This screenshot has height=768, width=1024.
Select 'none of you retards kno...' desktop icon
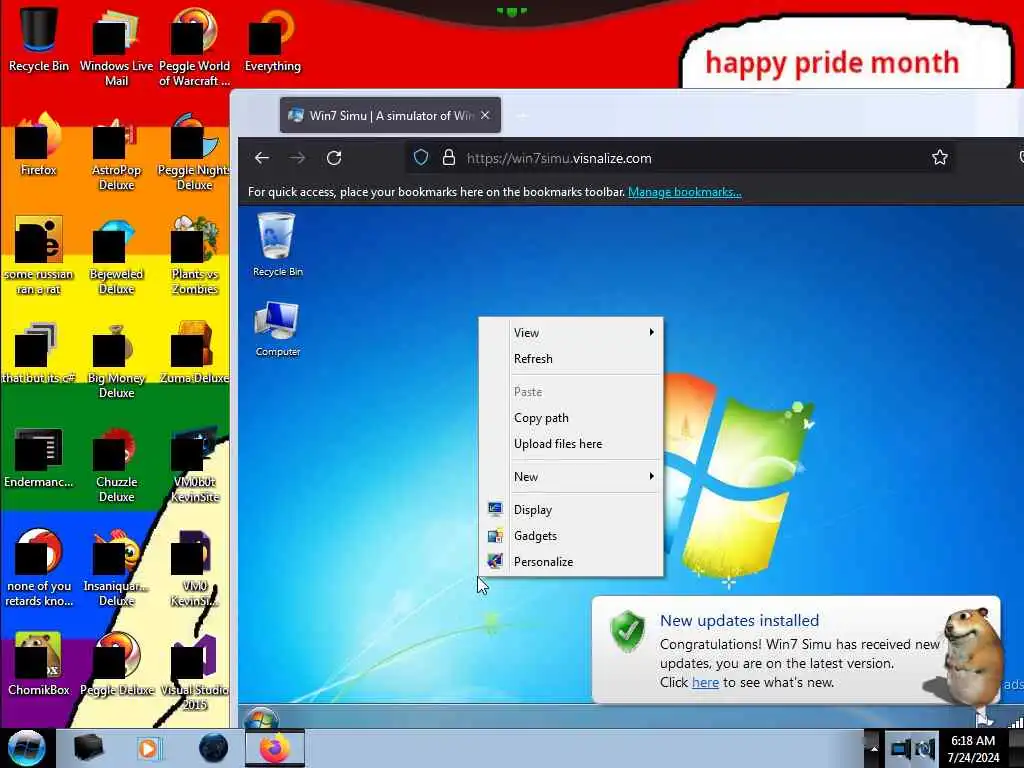(x=39, y=567)
